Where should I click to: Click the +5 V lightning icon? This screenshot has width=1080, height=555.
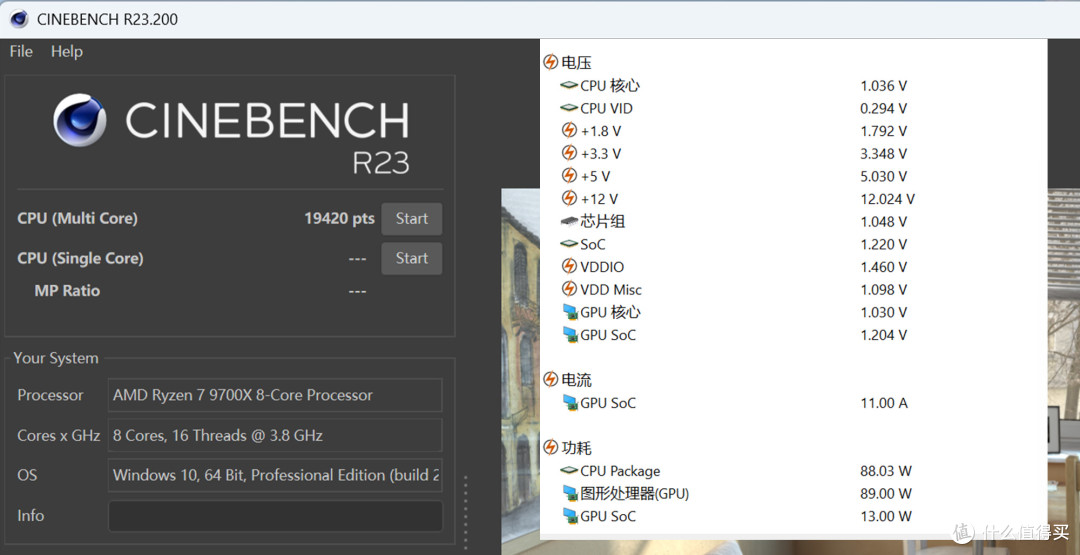[569, 176]
